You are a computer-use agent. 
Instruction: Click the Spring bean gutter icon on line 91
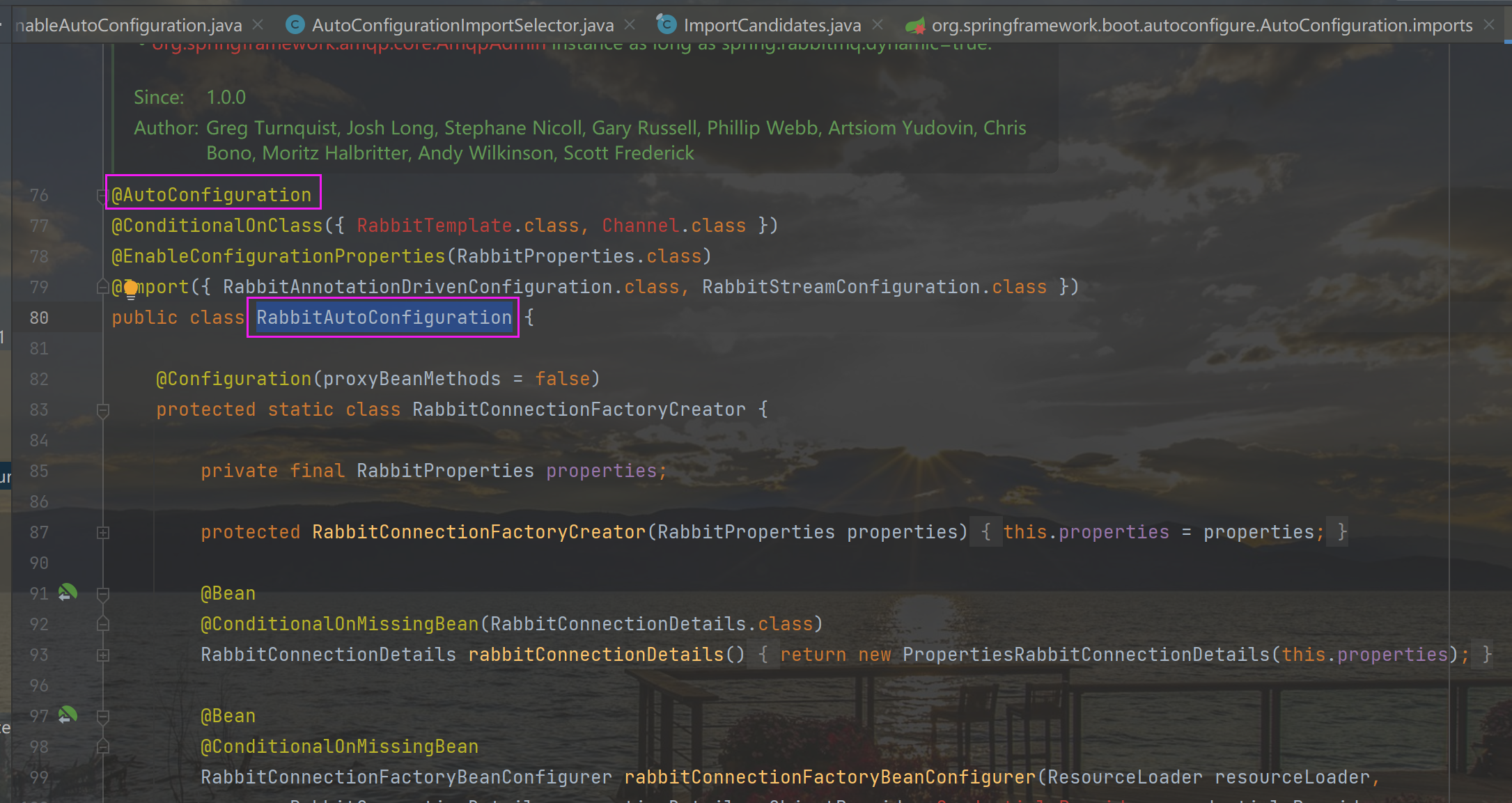[68, 593]
